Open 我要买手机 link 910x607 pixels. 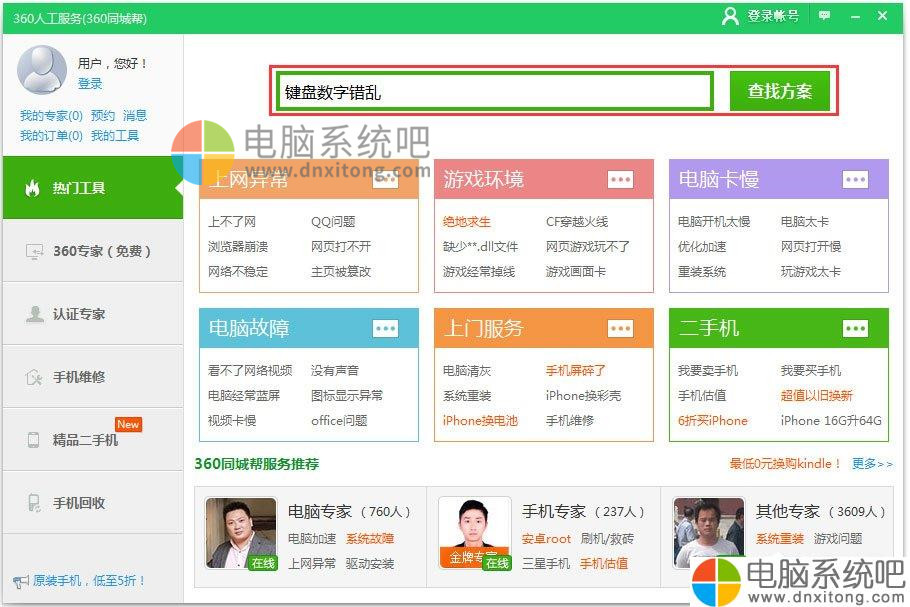(810, 370)
